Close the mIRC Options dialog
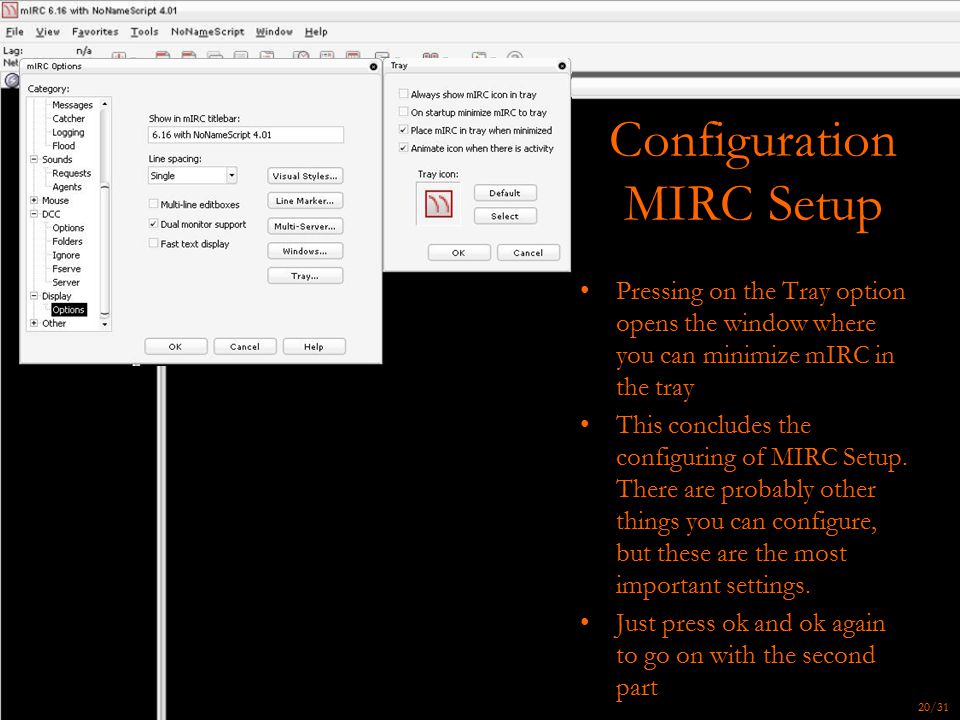Viewport: 960px width, 720px height. click(373, 66)
